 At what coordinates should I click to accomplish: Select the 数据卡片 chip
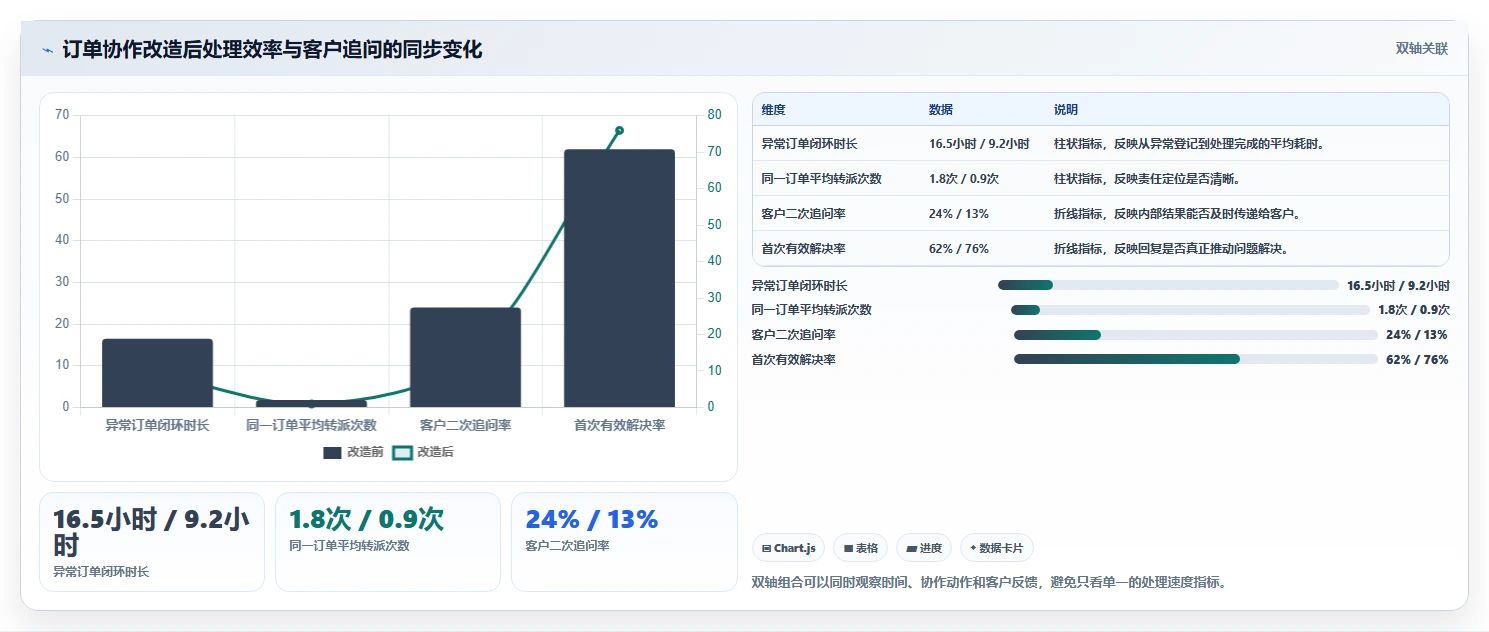(x=996, y=548)
